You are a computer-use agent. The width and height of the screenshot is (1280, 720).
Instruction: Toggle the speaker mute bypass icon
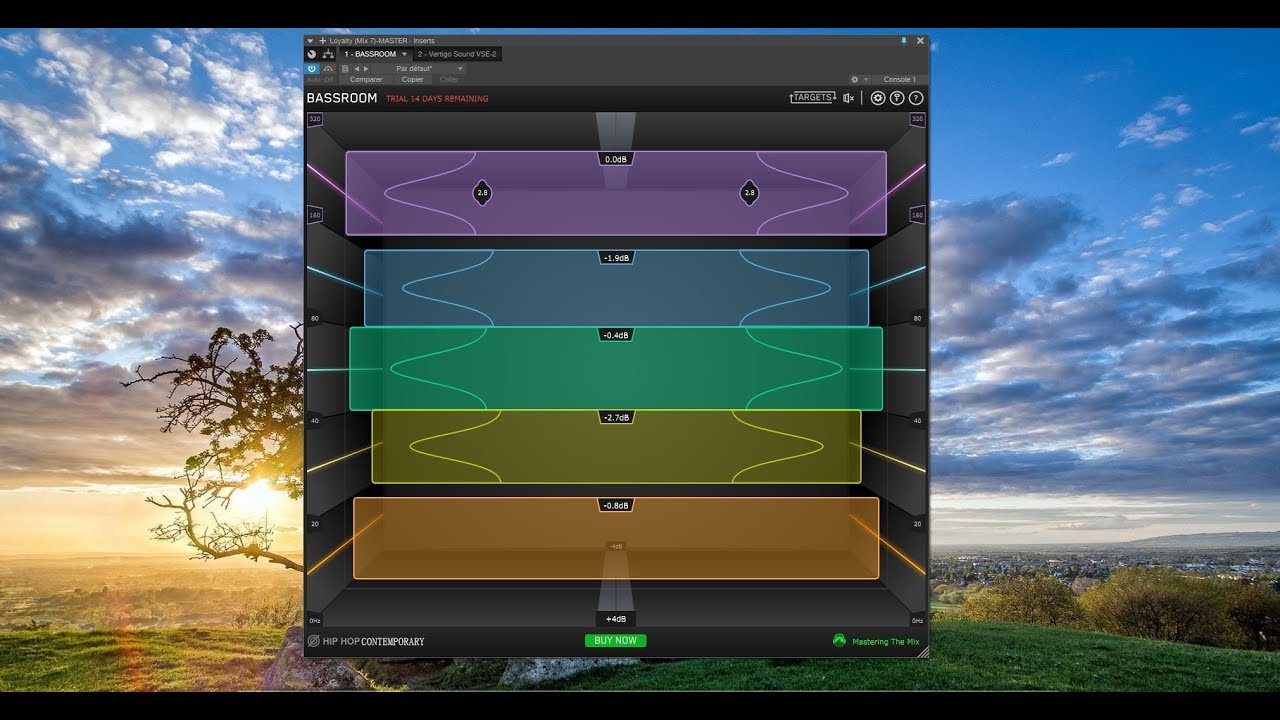(849, 98)
